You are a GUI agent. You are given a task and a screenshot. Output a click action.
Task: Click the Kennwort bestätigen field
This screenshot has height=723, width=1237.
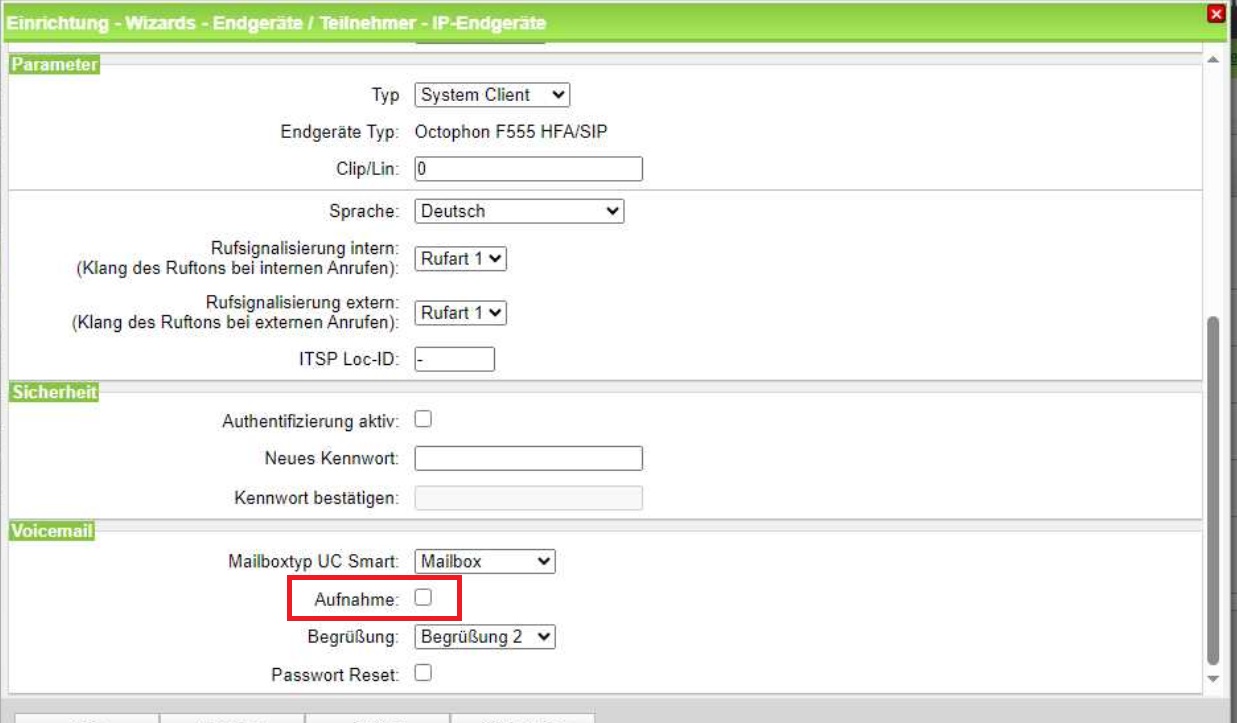528,498
